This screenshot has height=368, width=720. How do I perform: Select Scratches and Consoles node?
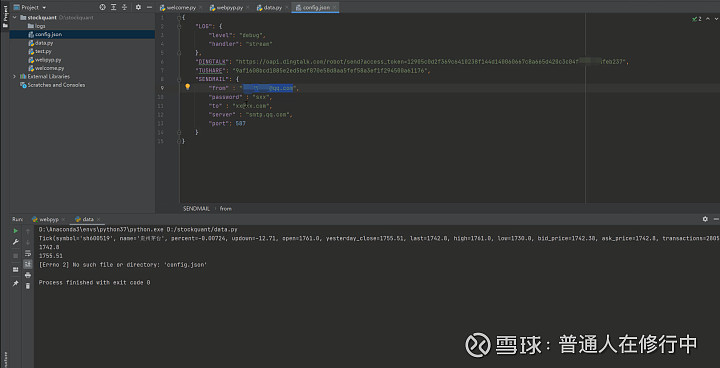coord(52,85)
